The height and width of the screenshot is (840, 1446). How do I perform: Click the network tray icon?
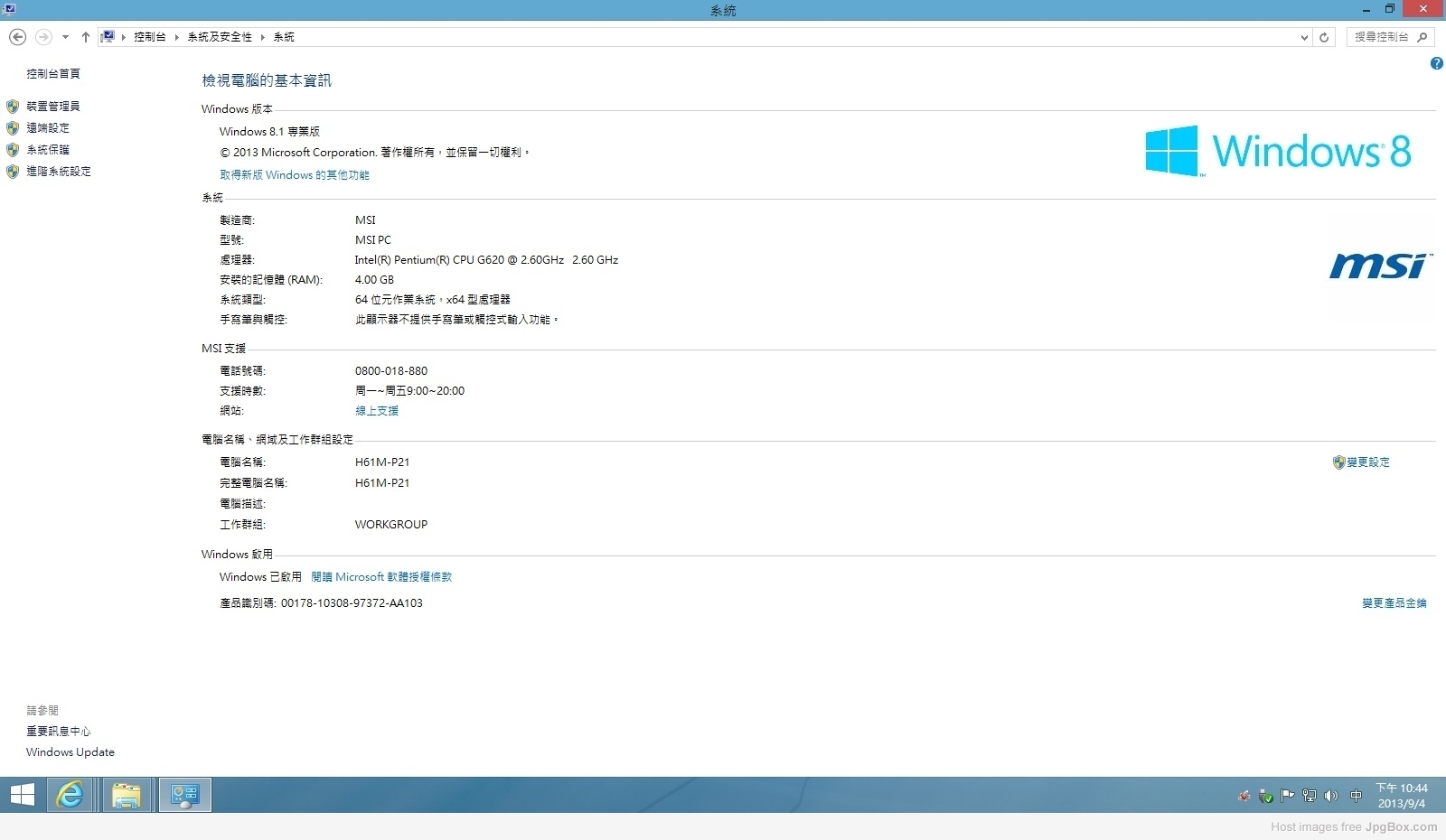pos(1309,796)
